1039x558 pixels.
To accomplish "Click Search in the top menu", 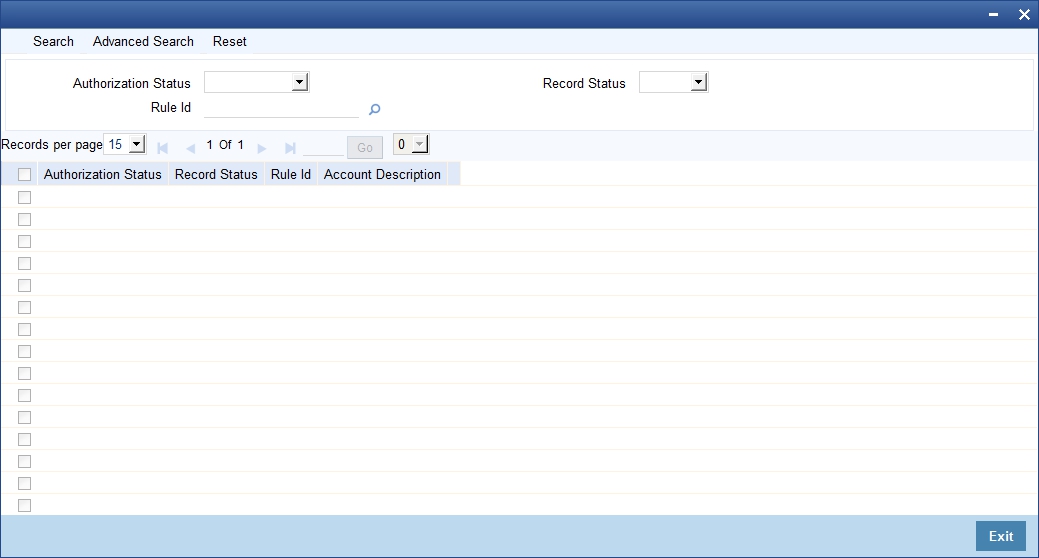I will pyautogui.click(x=54, y=41).
